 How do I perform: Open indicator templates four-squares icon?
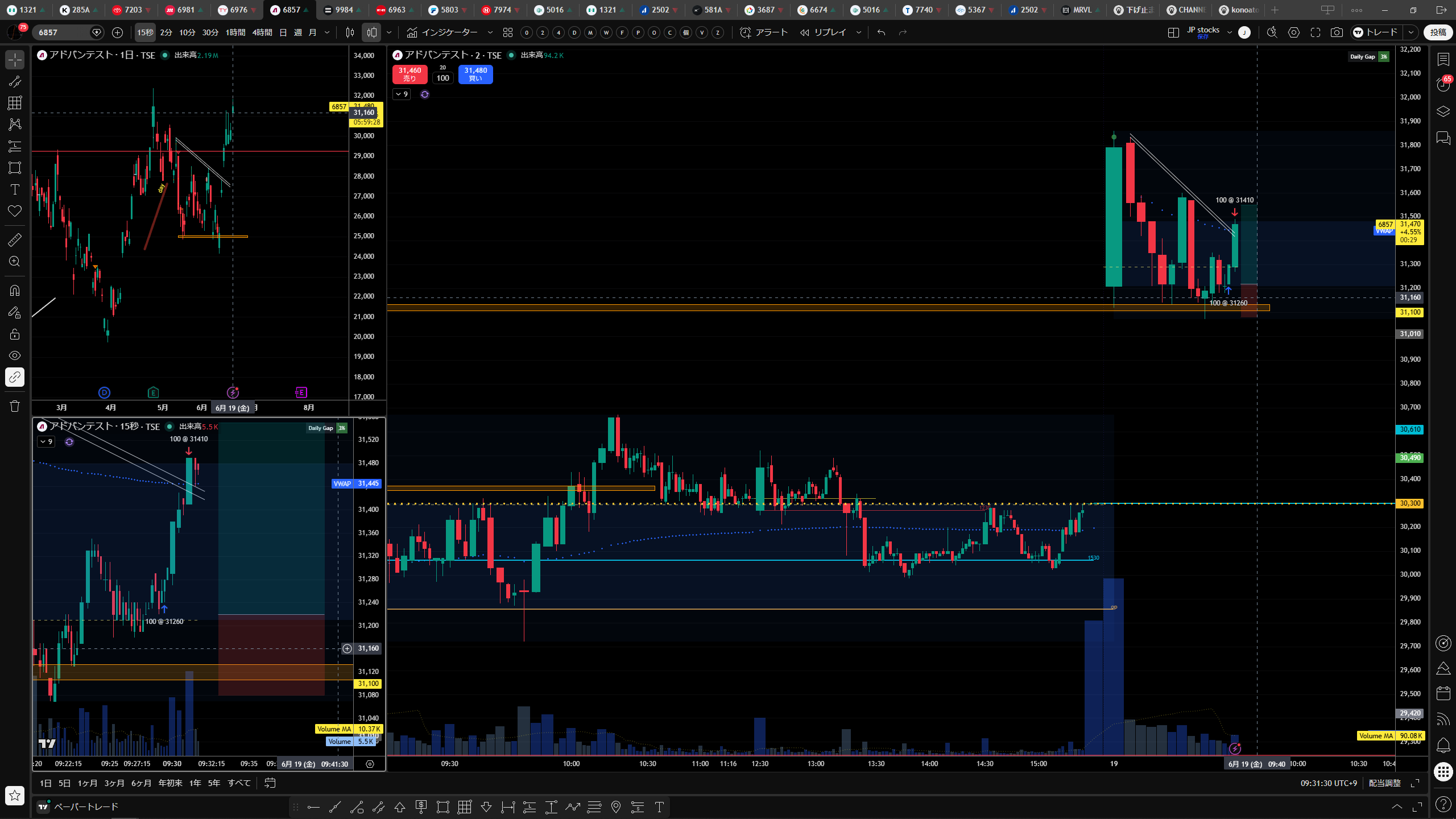pos(508,32)
